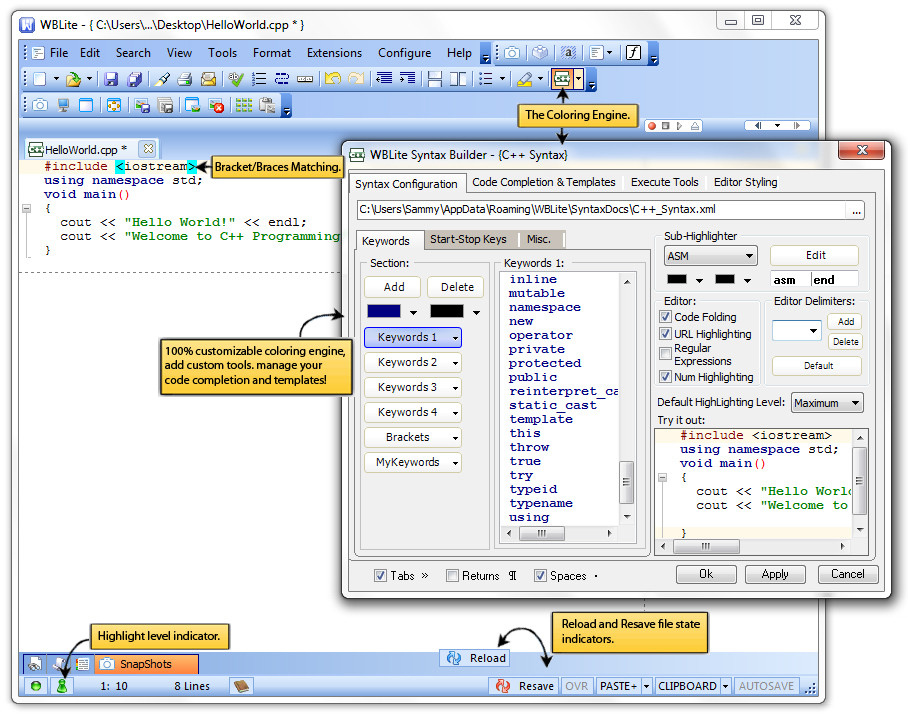Click the spell check icon
The width and height of the screenshot is (908, 716).
point(236,79)
